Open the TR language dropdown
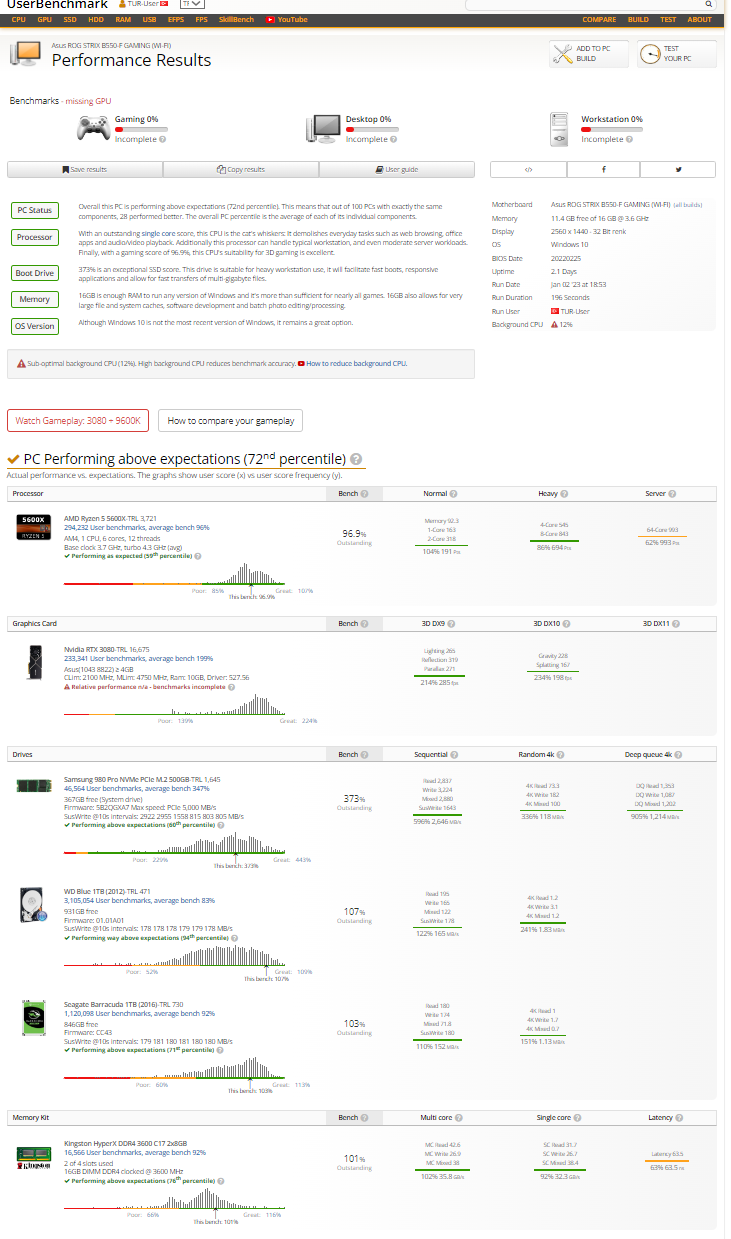 (191, 4)
